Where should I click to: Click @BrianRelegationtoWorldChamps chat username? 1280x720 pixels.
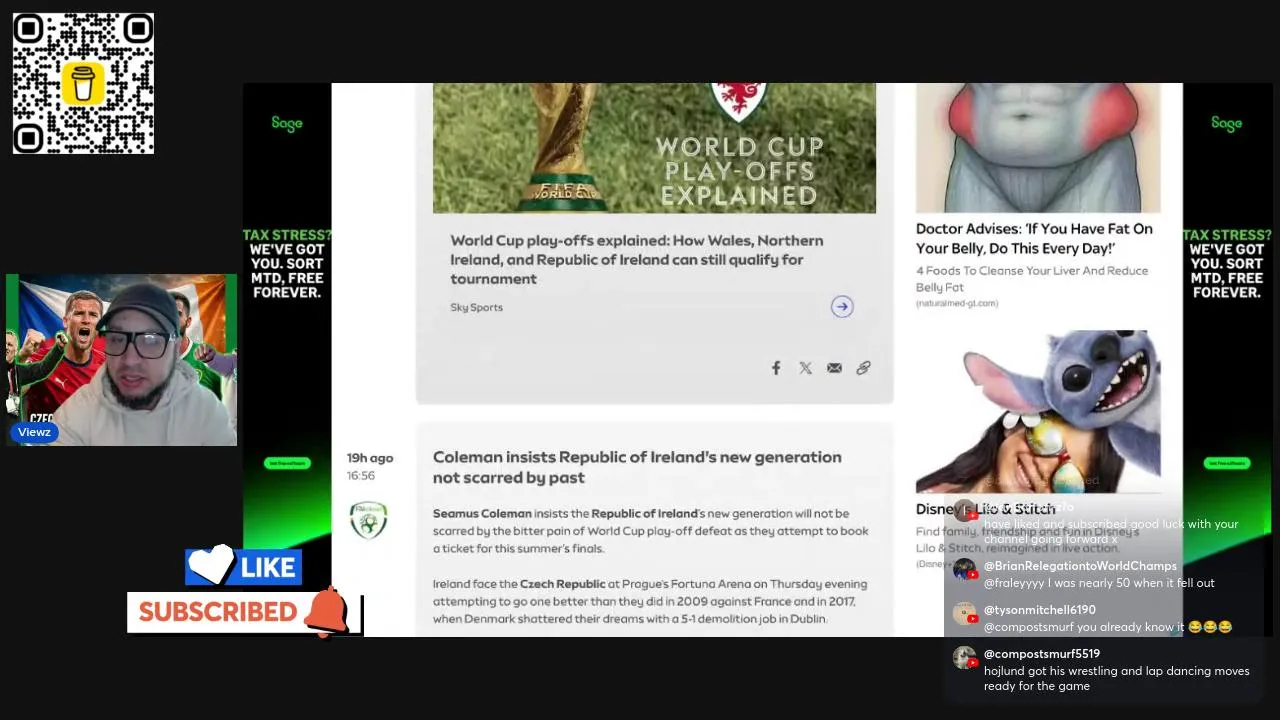pos(1080,566)
